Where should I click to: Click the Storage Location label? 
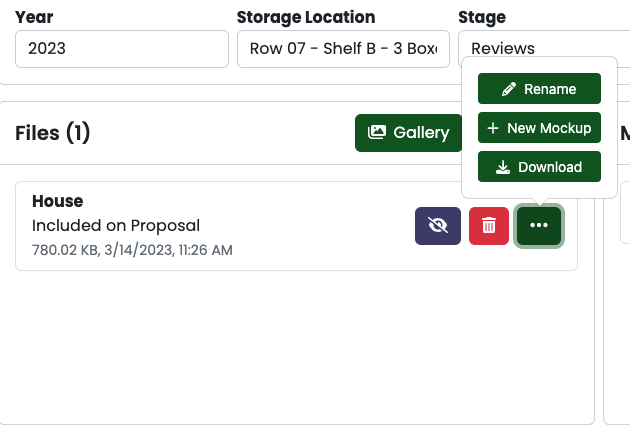306,17
